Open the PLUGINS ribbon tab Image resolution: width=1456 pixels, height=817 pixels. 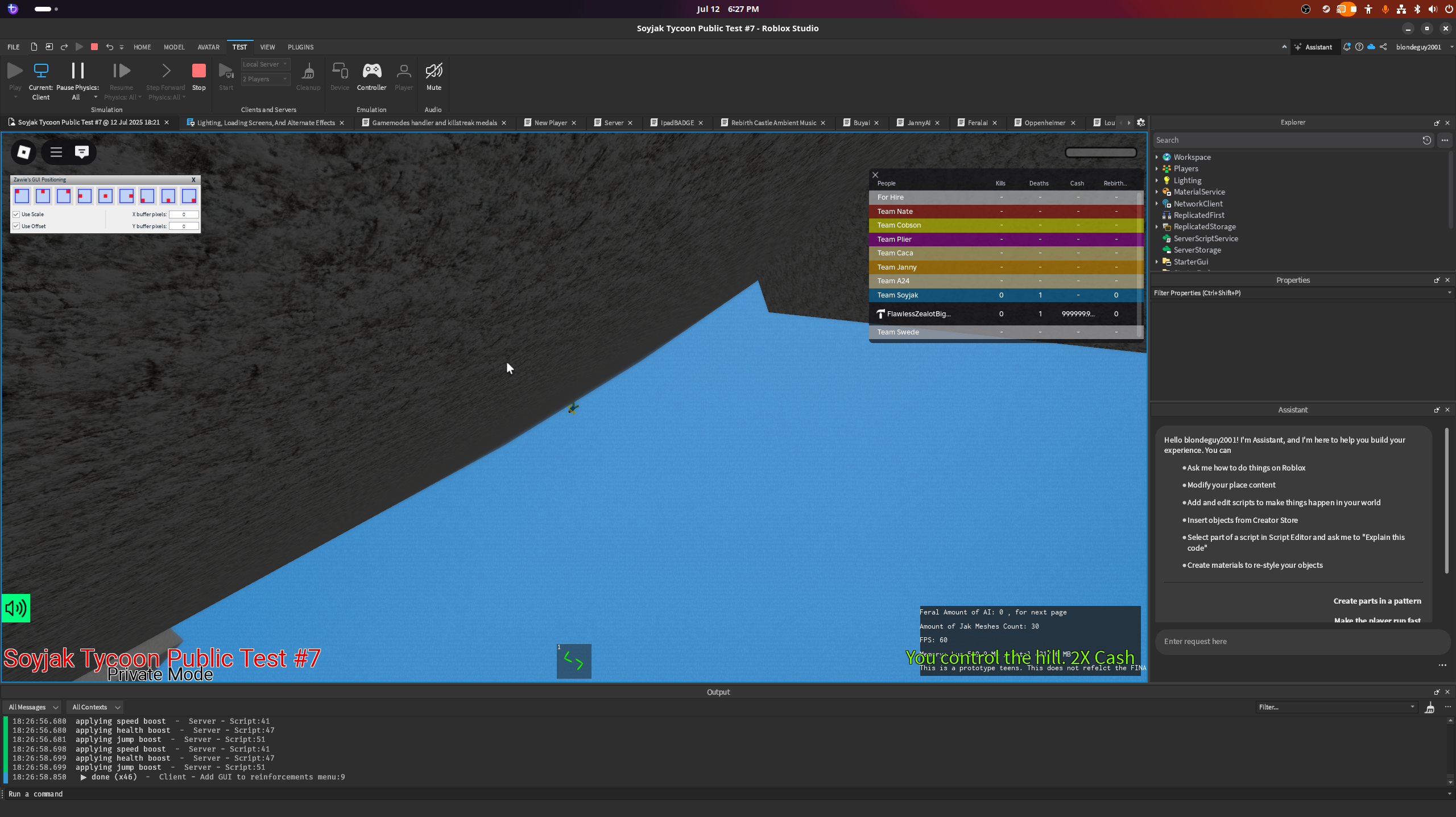tap(300, 47)
